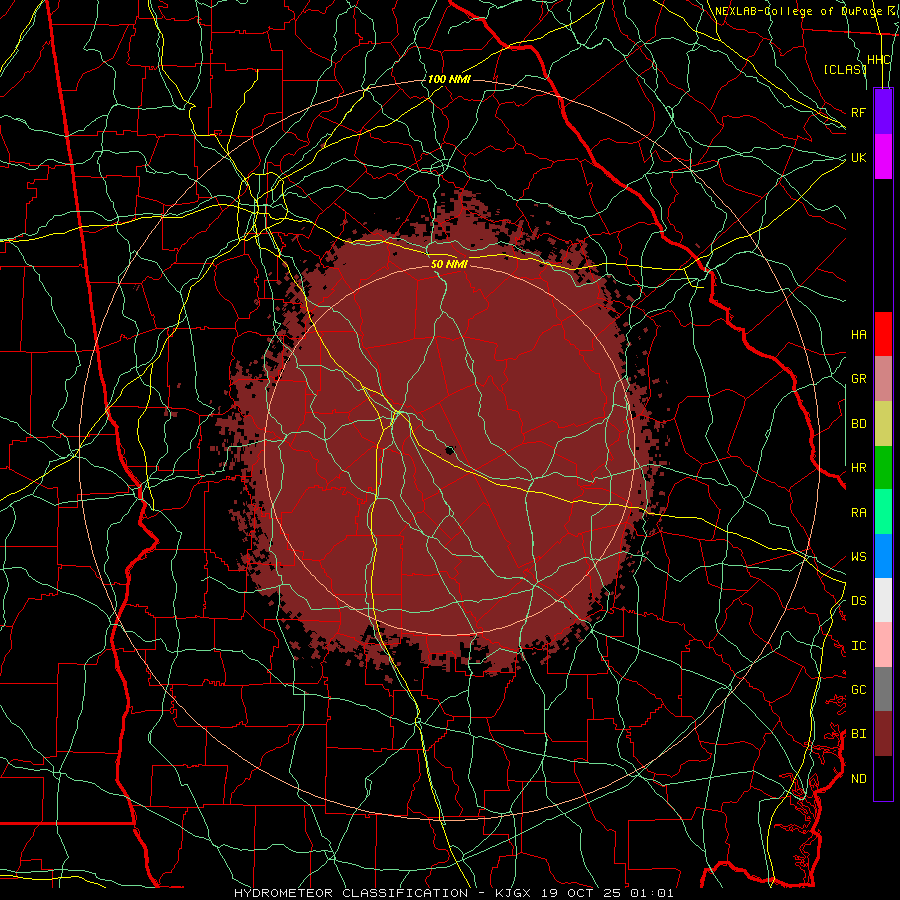Select the yellow BD legend swatch

coord(883,424)
